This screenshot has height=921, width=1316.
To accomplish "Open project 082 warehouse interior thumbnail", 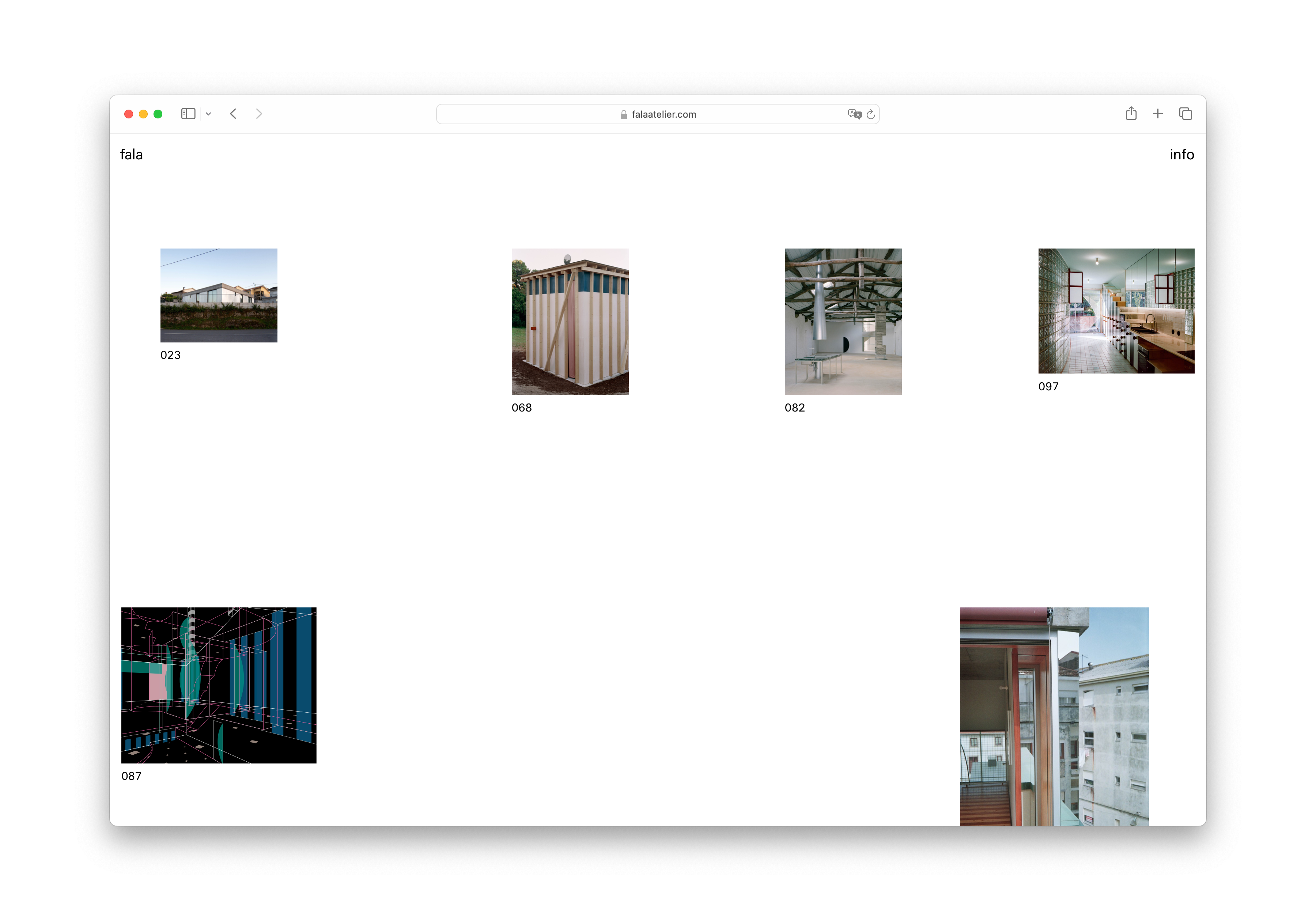I will (843, 322).
